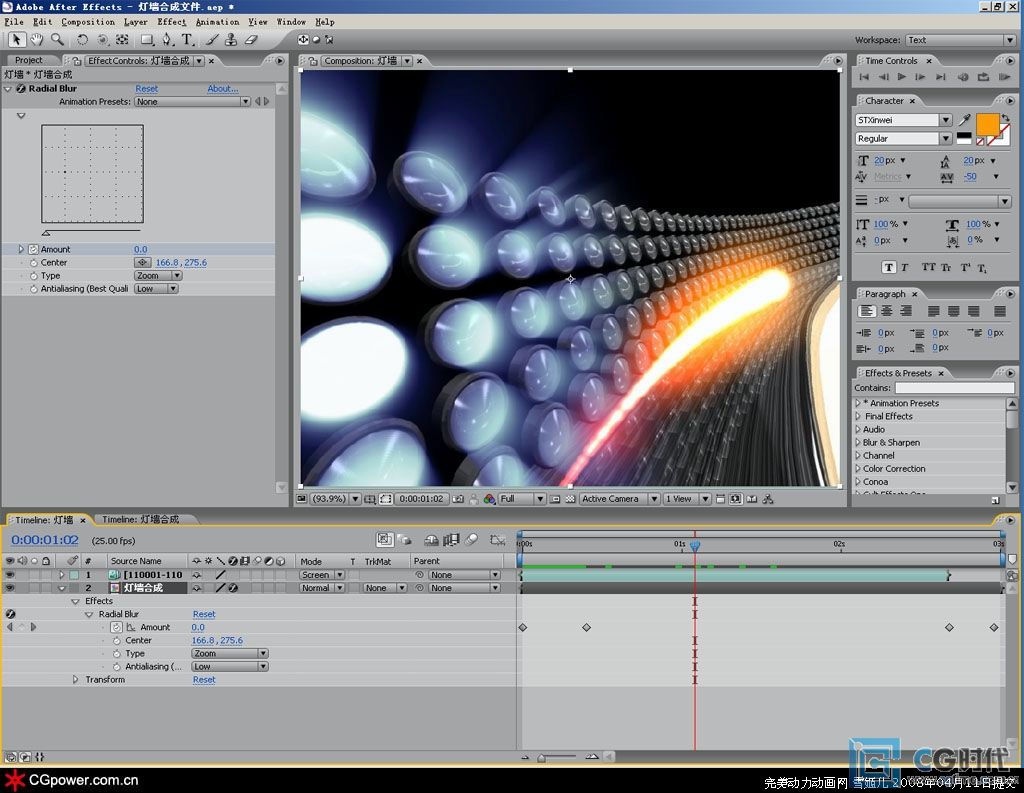Start RAM Preview in Time Controls

1004,77
